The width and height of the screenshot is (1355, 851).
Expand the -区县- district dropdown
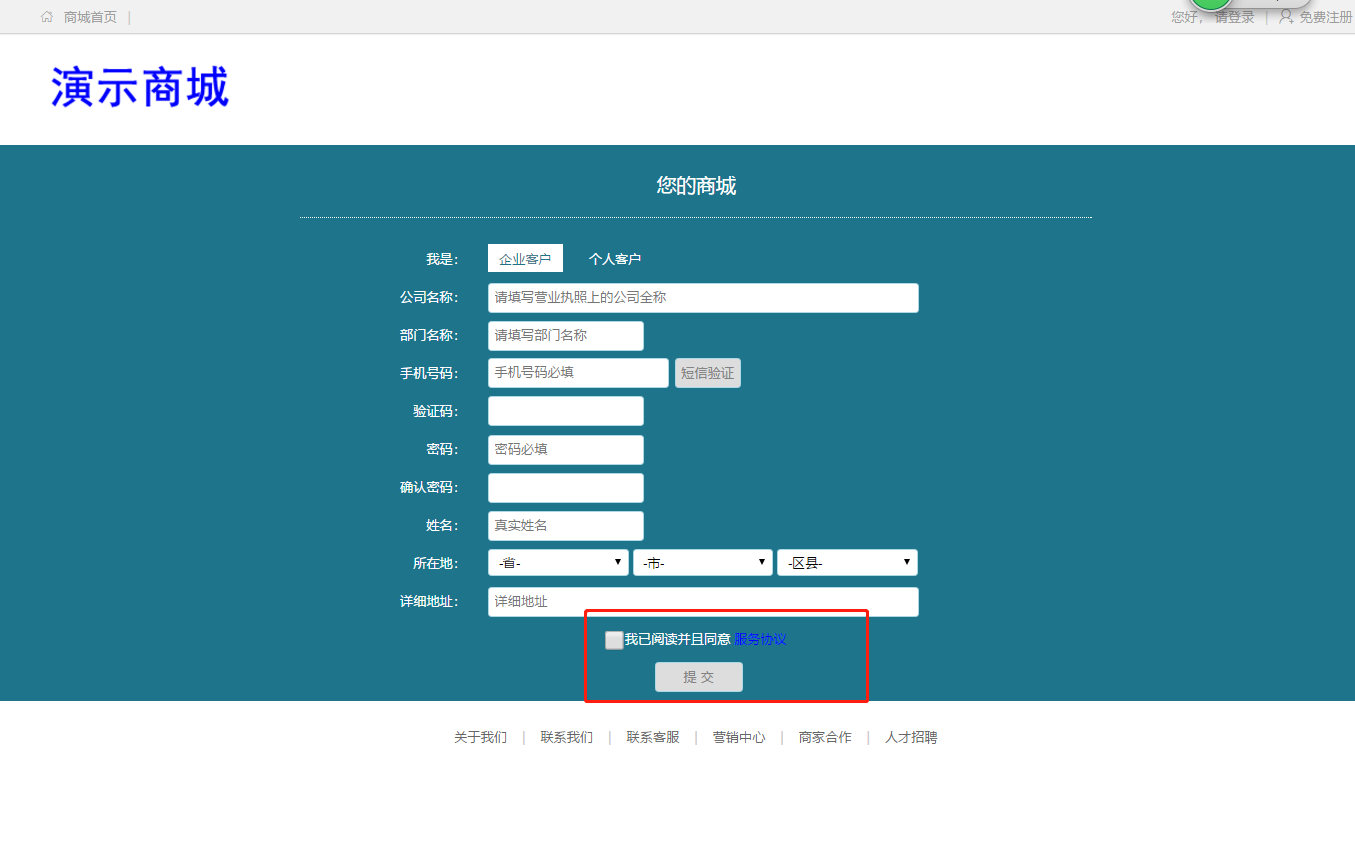click(847, 563)
